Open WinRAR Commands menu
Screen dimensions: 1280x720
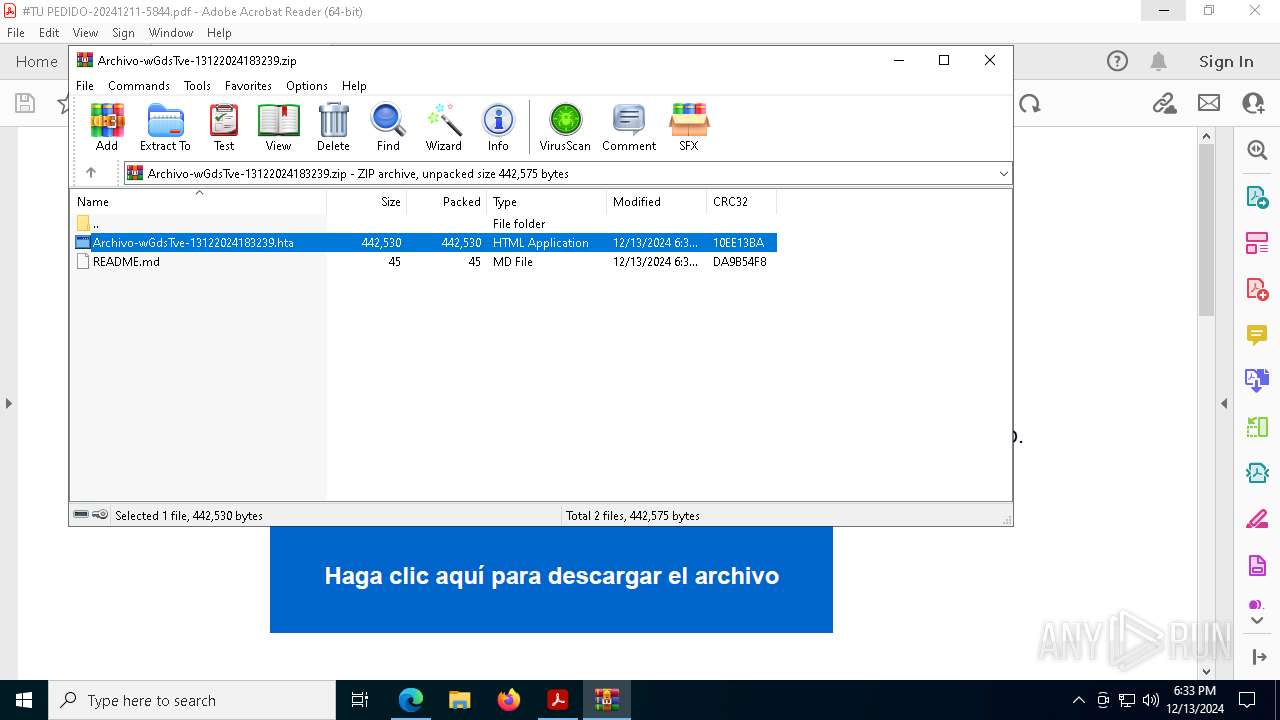139,86
